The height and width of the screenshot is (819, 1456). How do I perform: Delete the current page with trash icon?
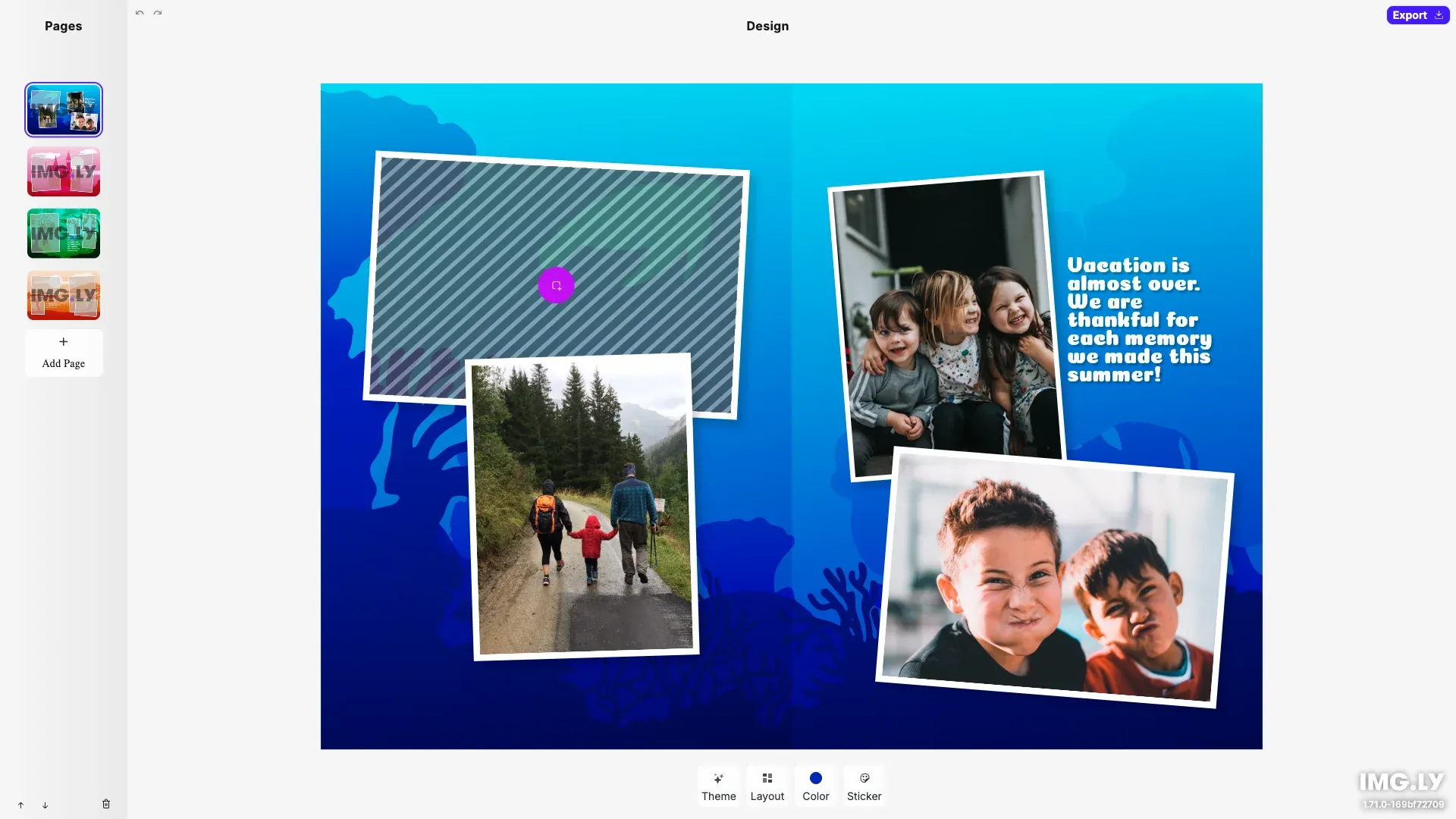(x=106, y=804)
